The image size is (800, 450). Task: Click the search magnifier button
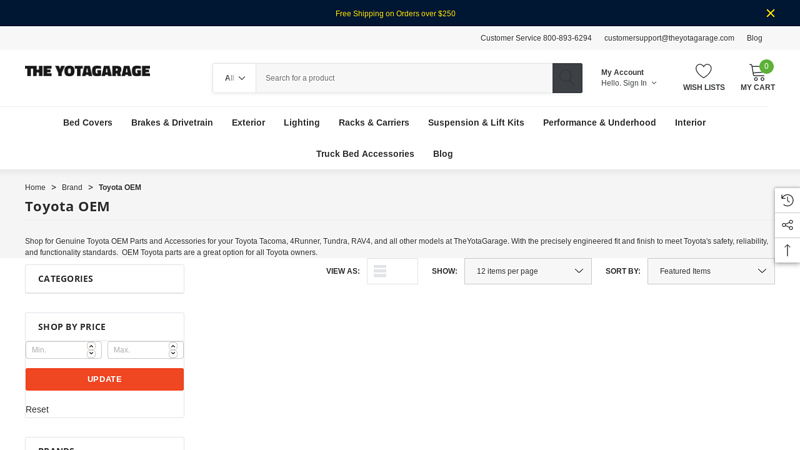point(567,78)
